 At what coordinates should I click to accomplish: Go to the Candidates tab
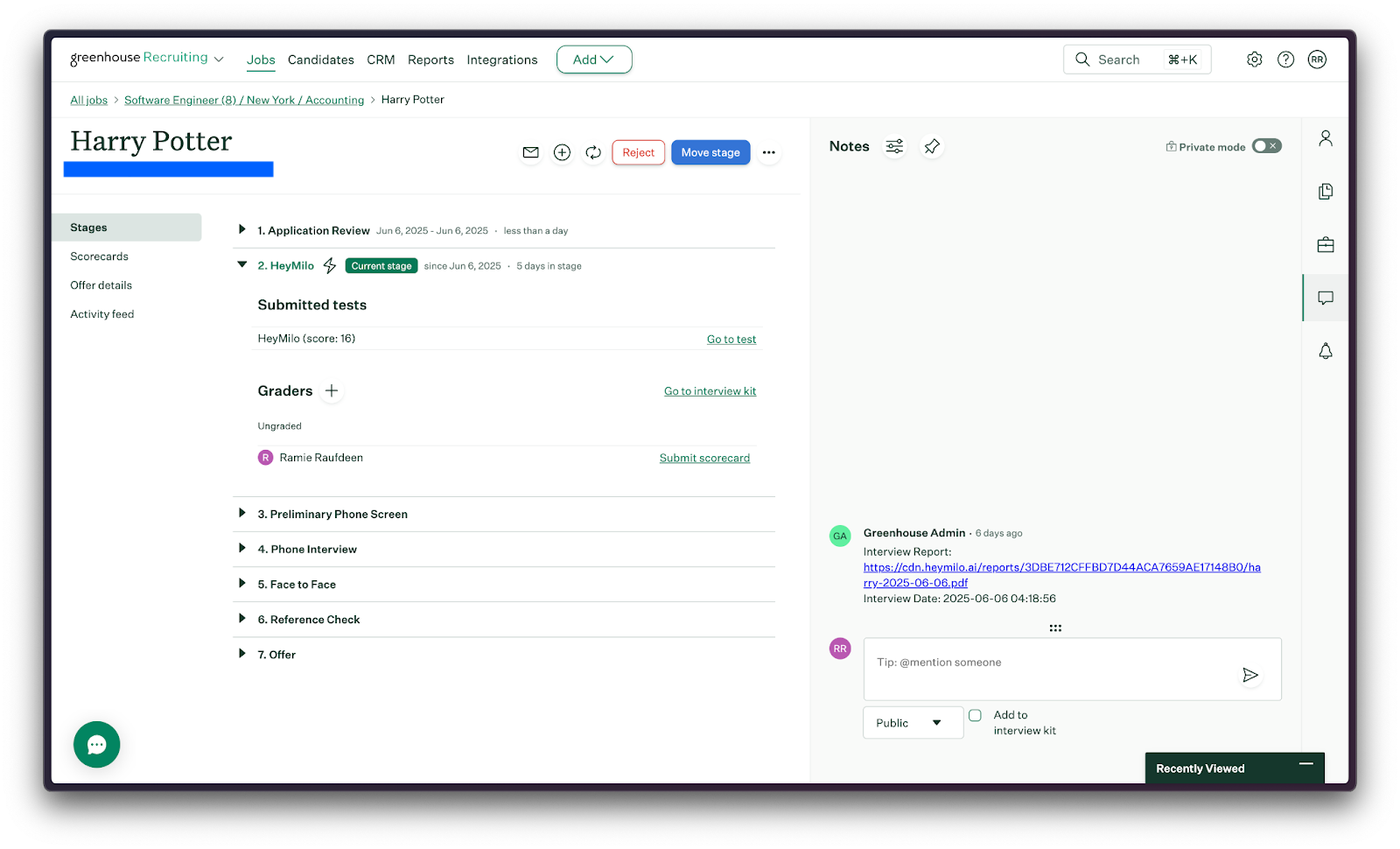(320, 60)
